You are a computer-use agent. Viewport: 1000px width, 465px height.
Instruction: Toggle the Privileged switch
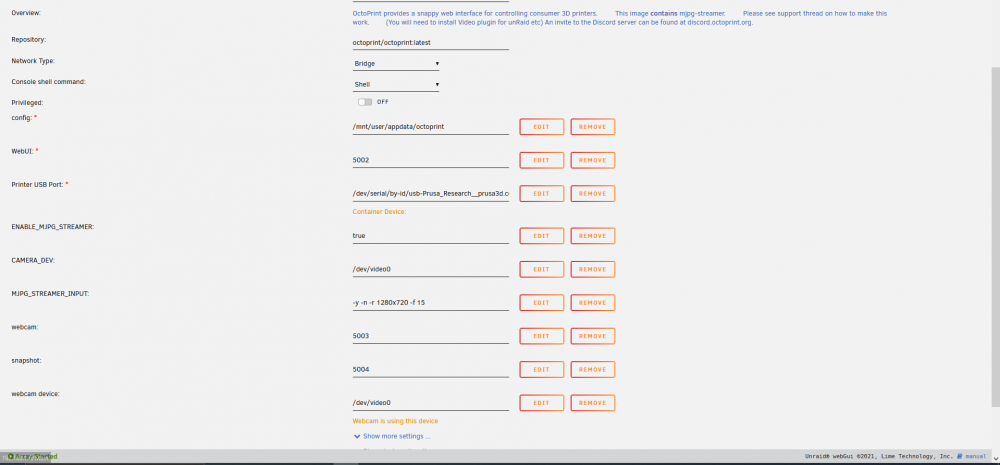[x=365, y=102]
